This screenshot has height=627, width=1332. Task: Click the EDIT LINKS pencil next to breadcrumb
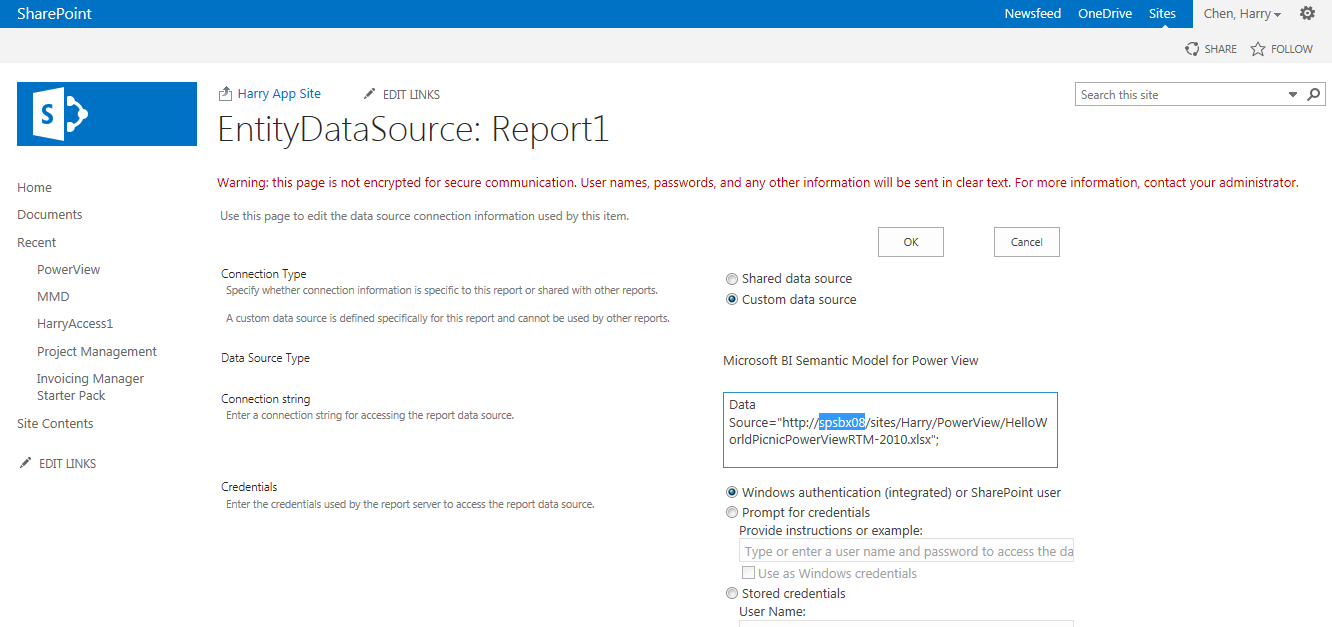(369, 93)
